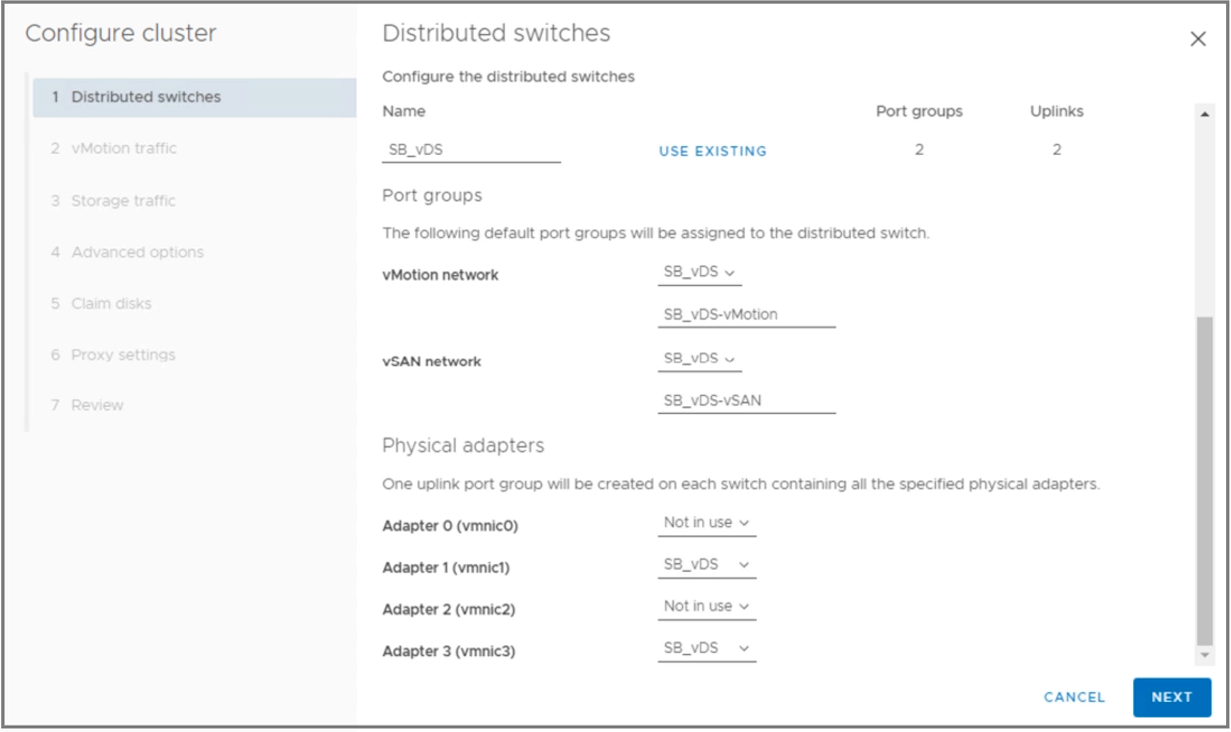Open the vSAN network switch dropdown
This screenshot has width=1231, height=732.
(x=699, y=358)
